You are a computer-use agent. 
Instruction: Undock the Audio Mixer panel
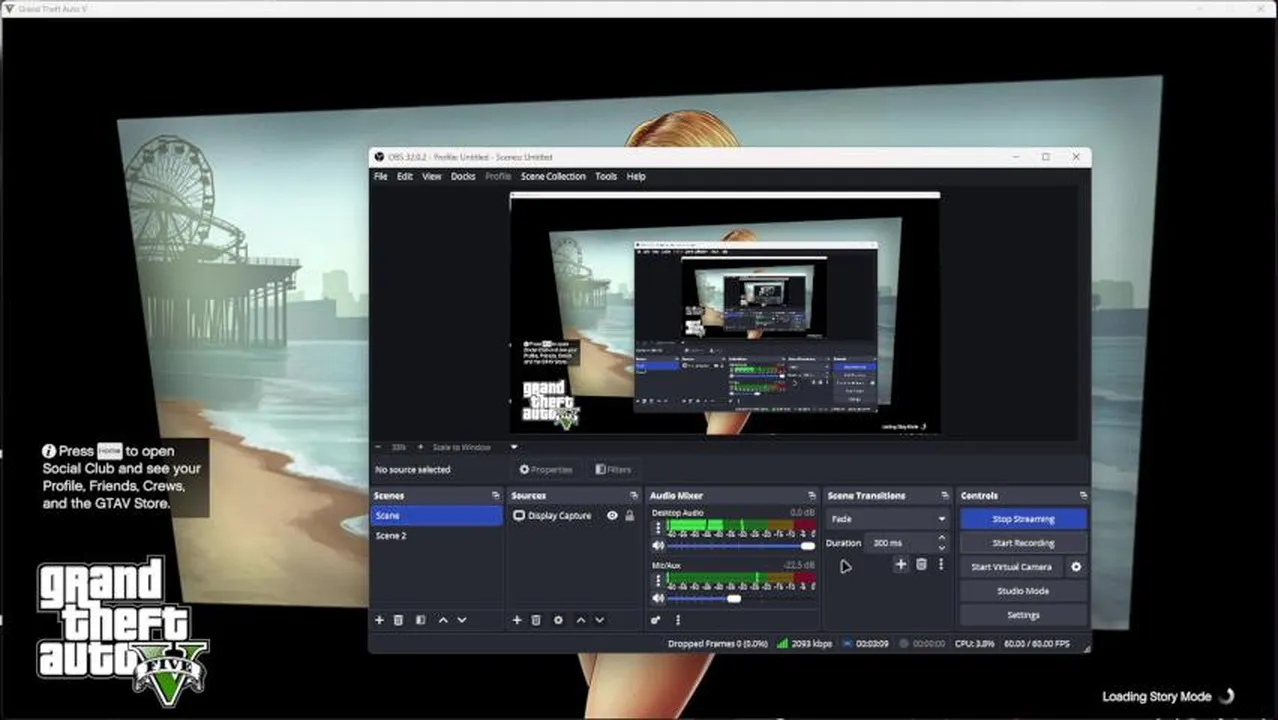tap(811, 496)
